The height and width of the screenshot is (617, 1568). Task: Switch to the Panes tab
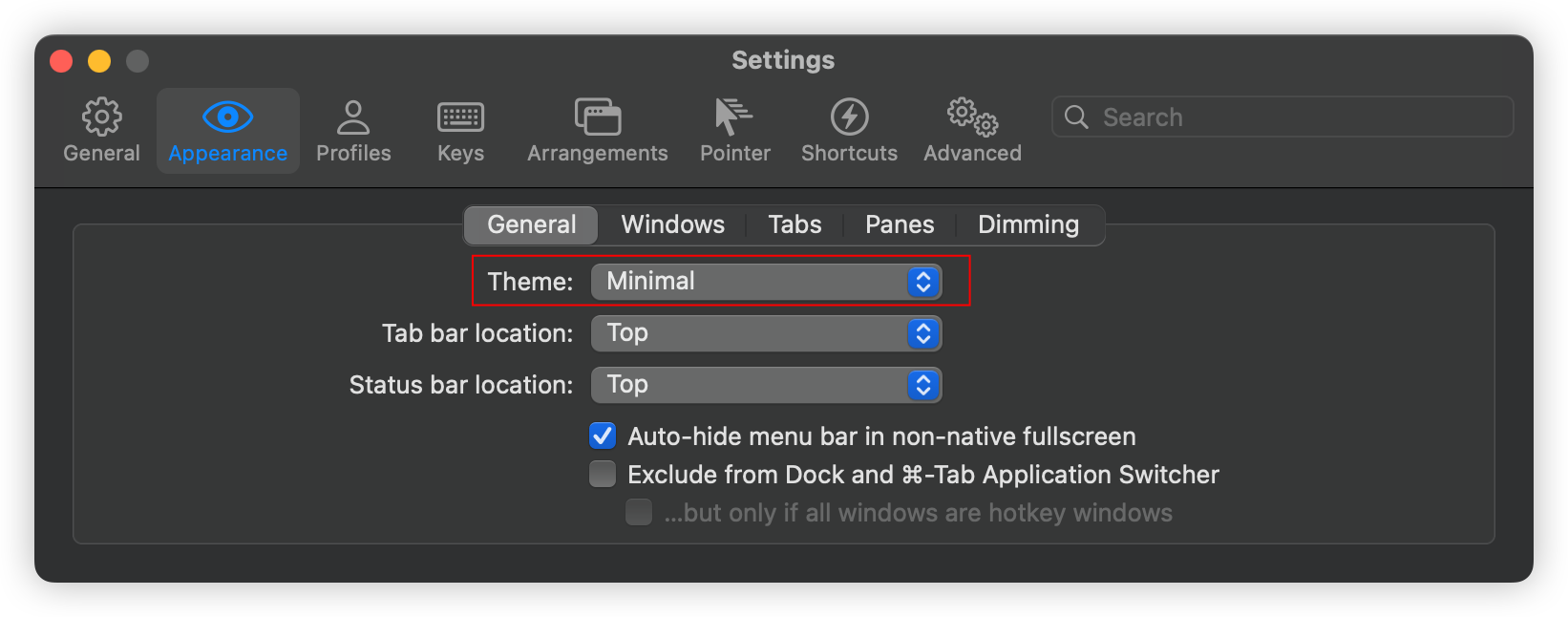click(x=900, y=225)
